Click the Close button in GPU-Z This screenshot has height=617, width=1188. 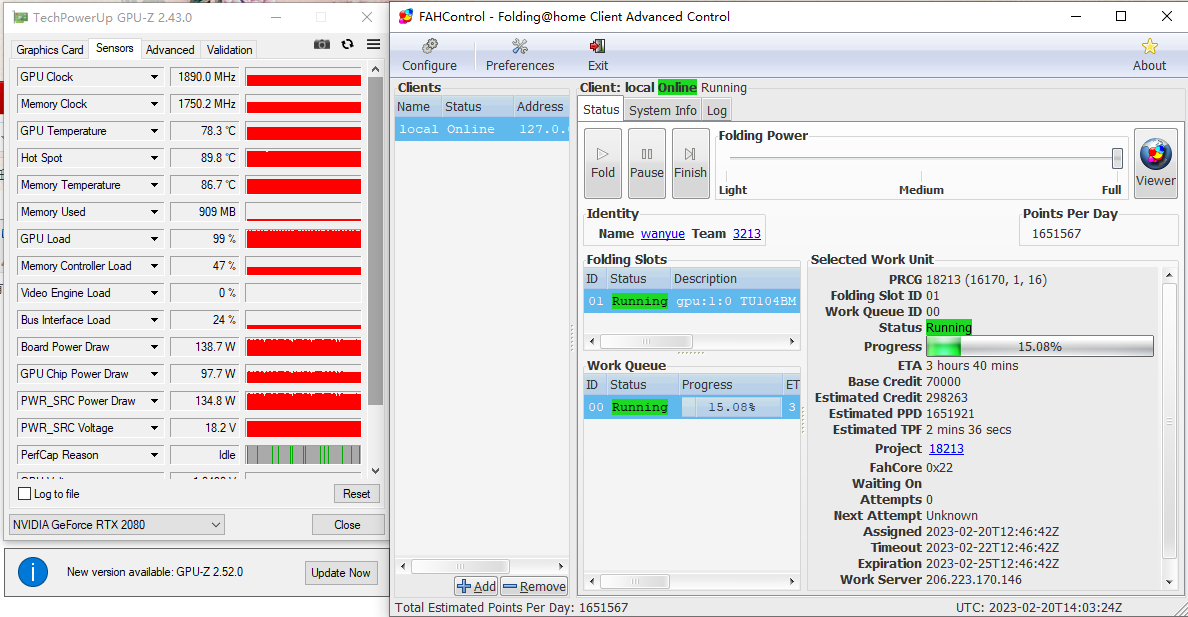pyautogui.click(x=348, y=525)
